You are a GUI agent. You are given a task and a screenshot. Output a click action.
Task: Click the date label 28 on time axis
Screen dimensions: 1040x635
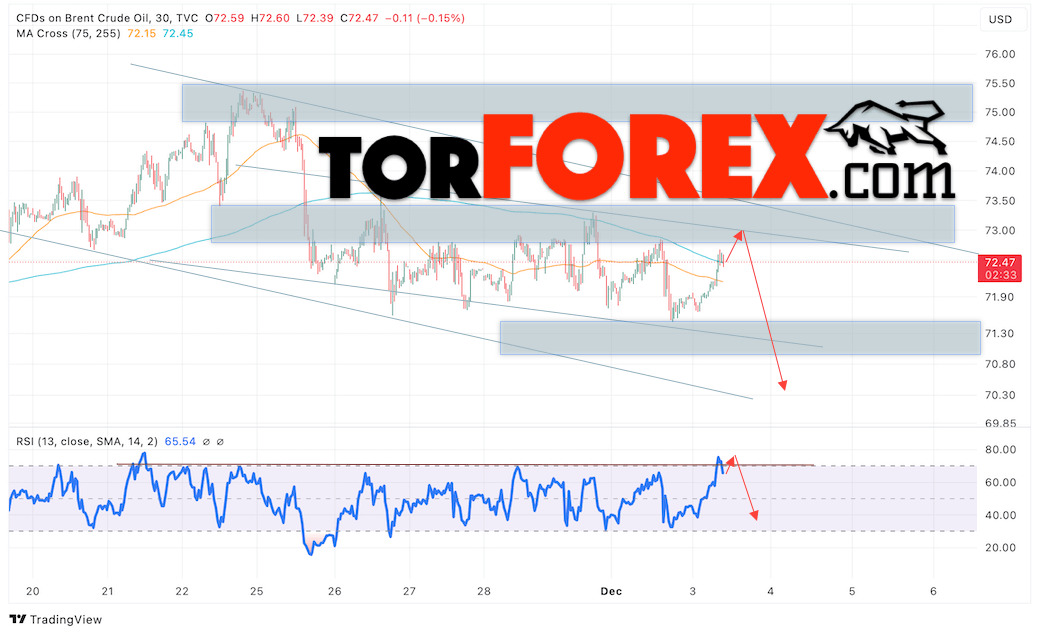pos(484,591)
